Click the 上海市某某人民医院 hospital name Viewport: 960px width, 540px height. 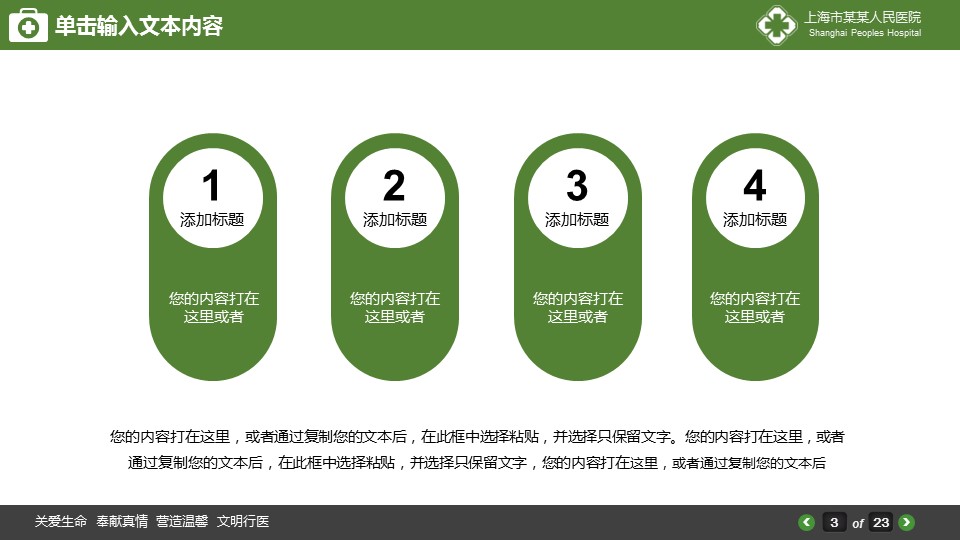[x=863, y=17]
